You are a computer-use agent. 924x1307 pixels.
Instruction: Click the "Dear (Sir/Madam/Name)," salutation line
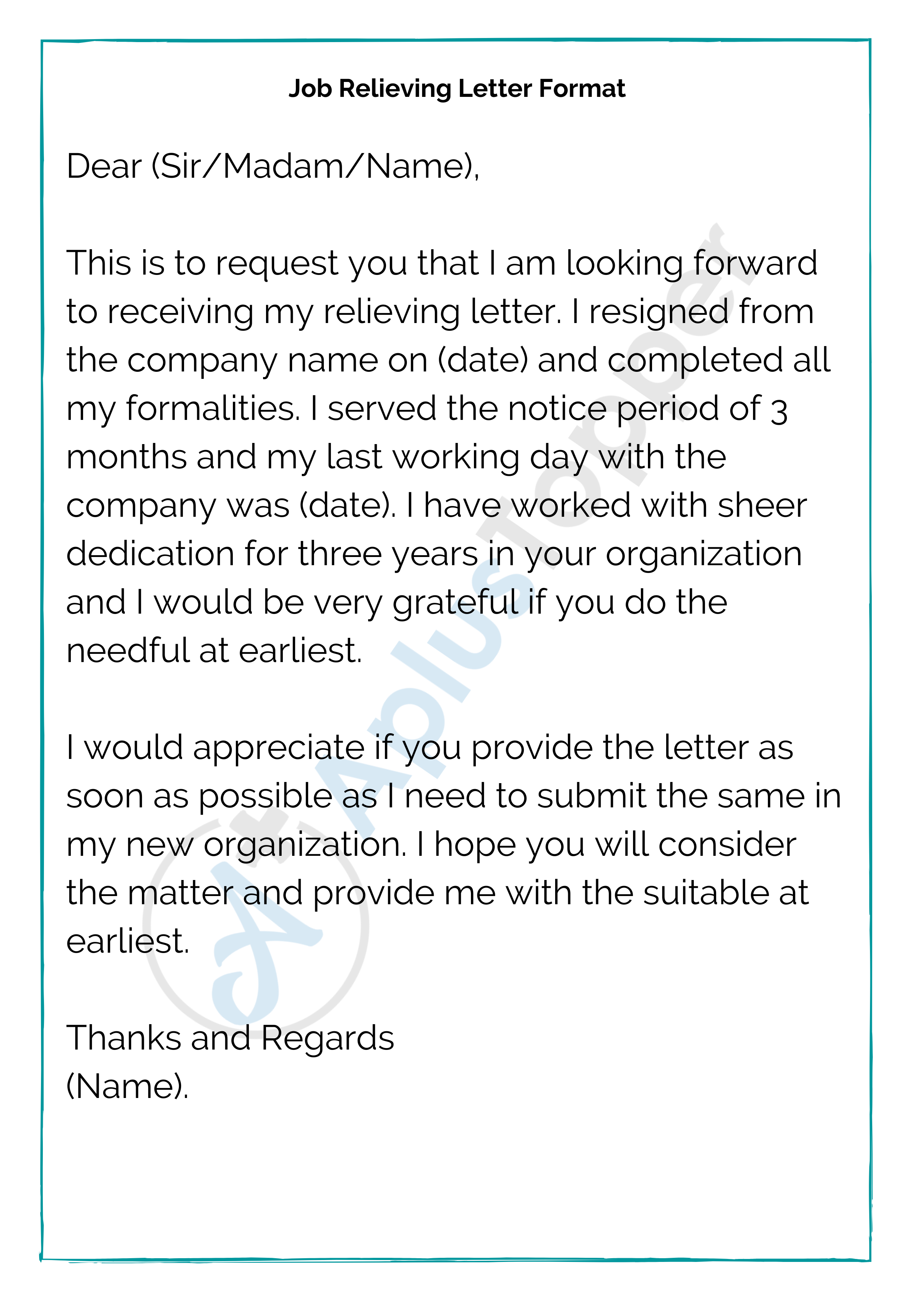tap(273, 167)
